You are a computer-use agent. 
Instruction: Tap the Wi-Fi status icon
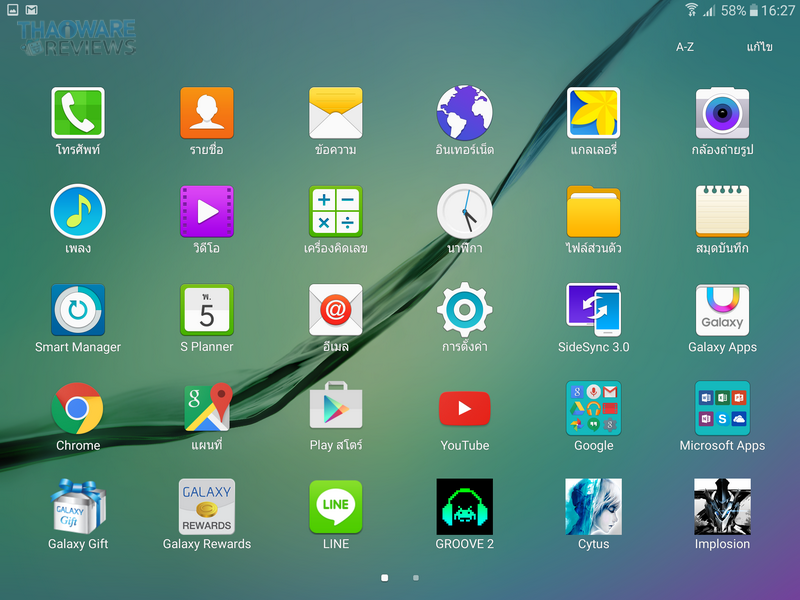(x=692, y=10)
